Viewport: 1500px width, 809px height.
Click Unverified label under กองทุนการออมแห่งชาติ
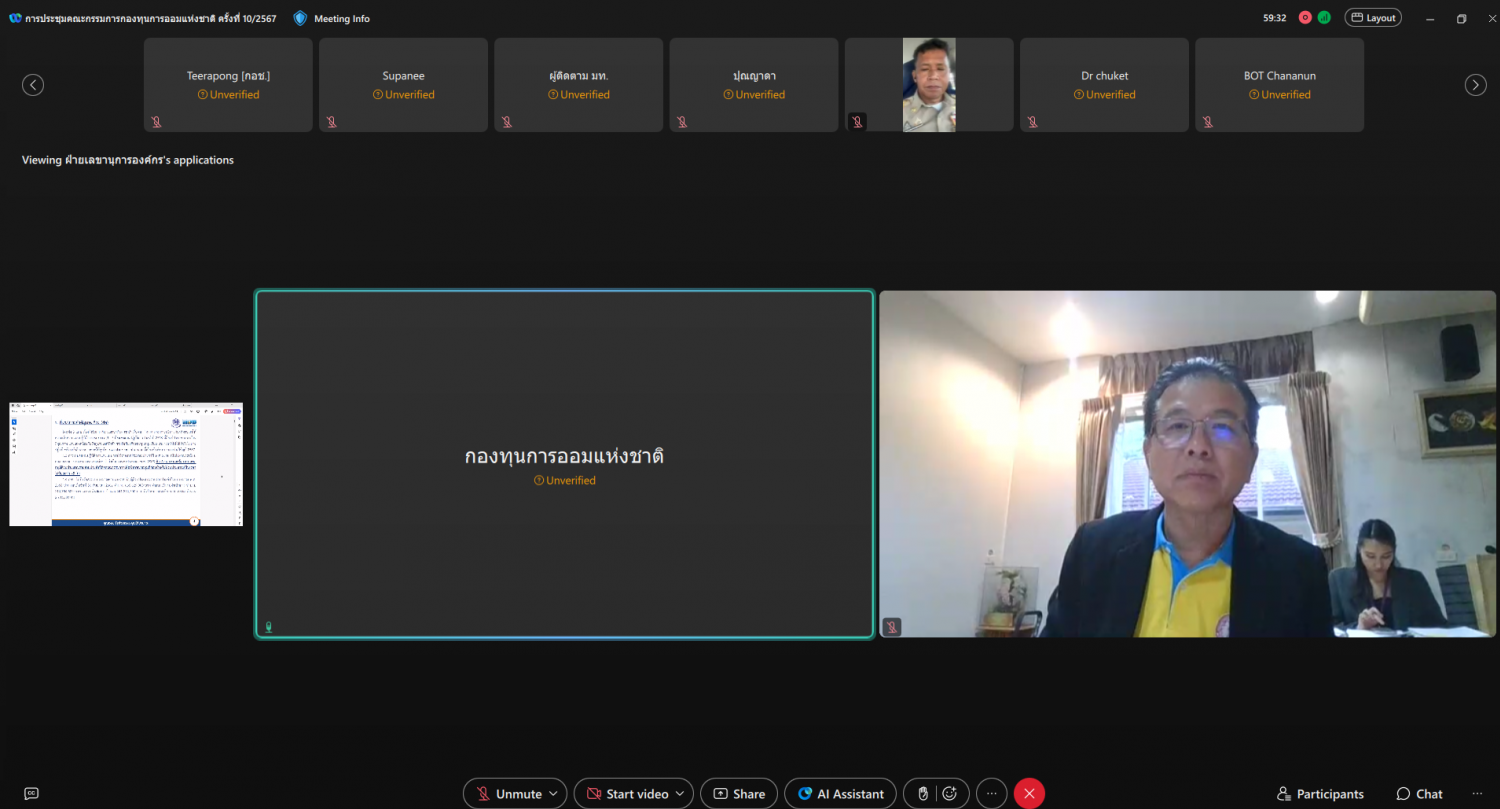point(565,481)
